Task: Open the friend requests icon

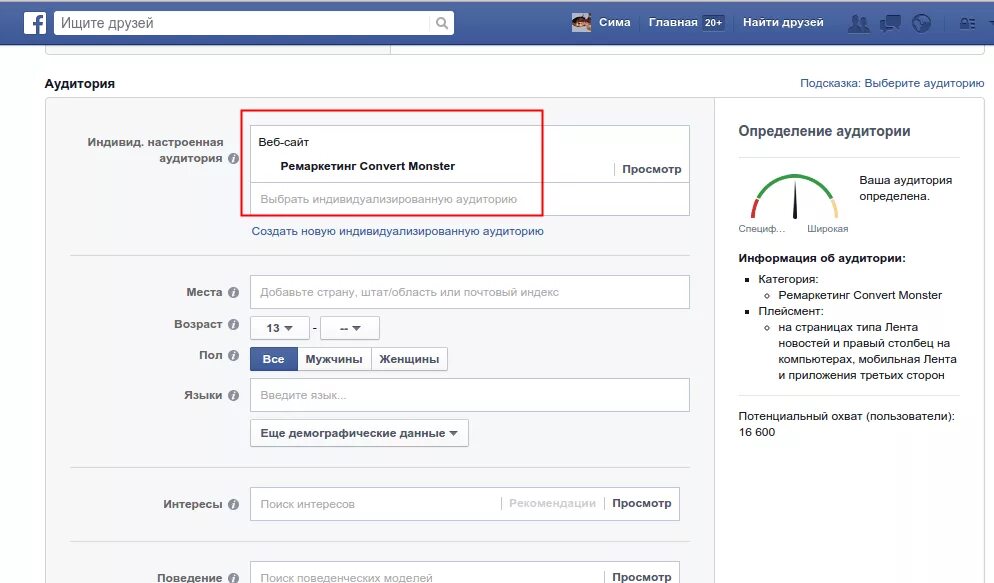Action: (x=858, y=23)
